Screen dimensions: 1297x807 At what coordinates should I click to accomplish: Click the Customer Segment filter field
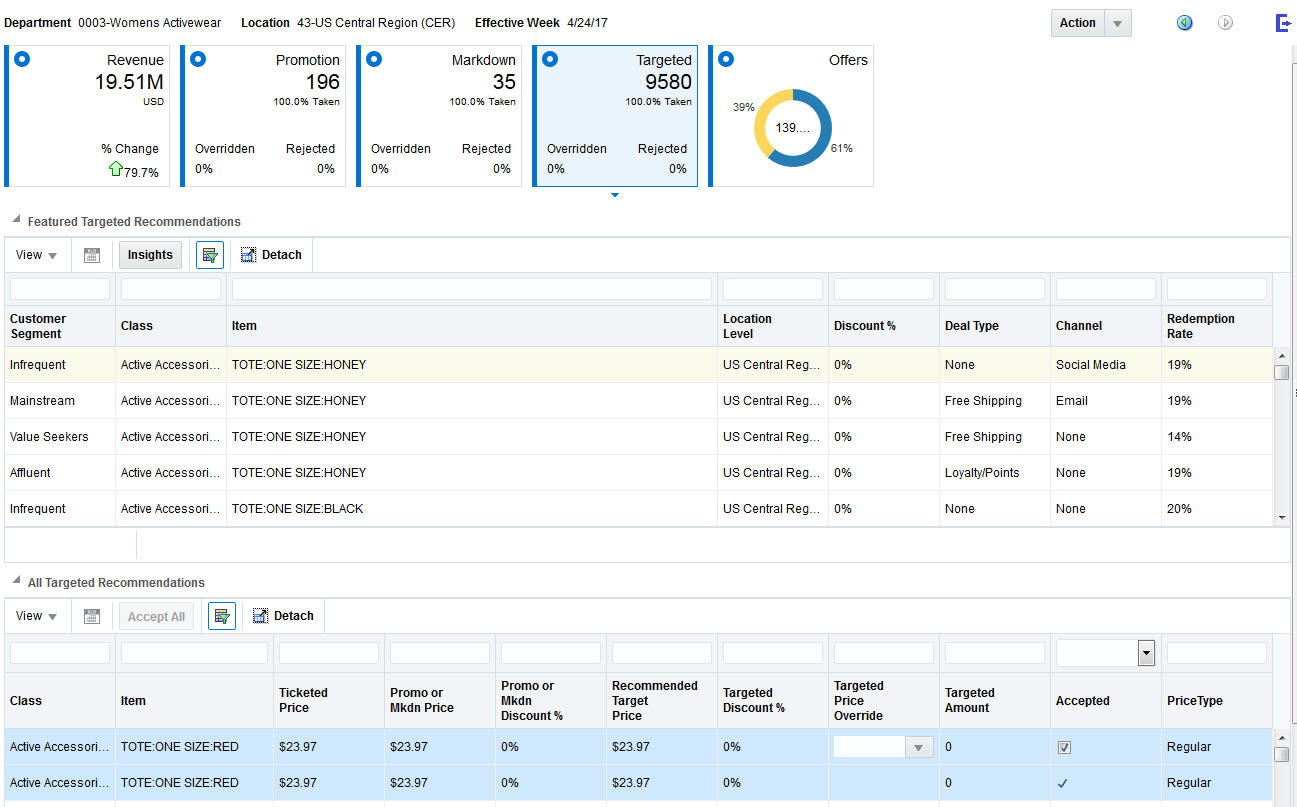pyautogui.click(x=60, y=289)
